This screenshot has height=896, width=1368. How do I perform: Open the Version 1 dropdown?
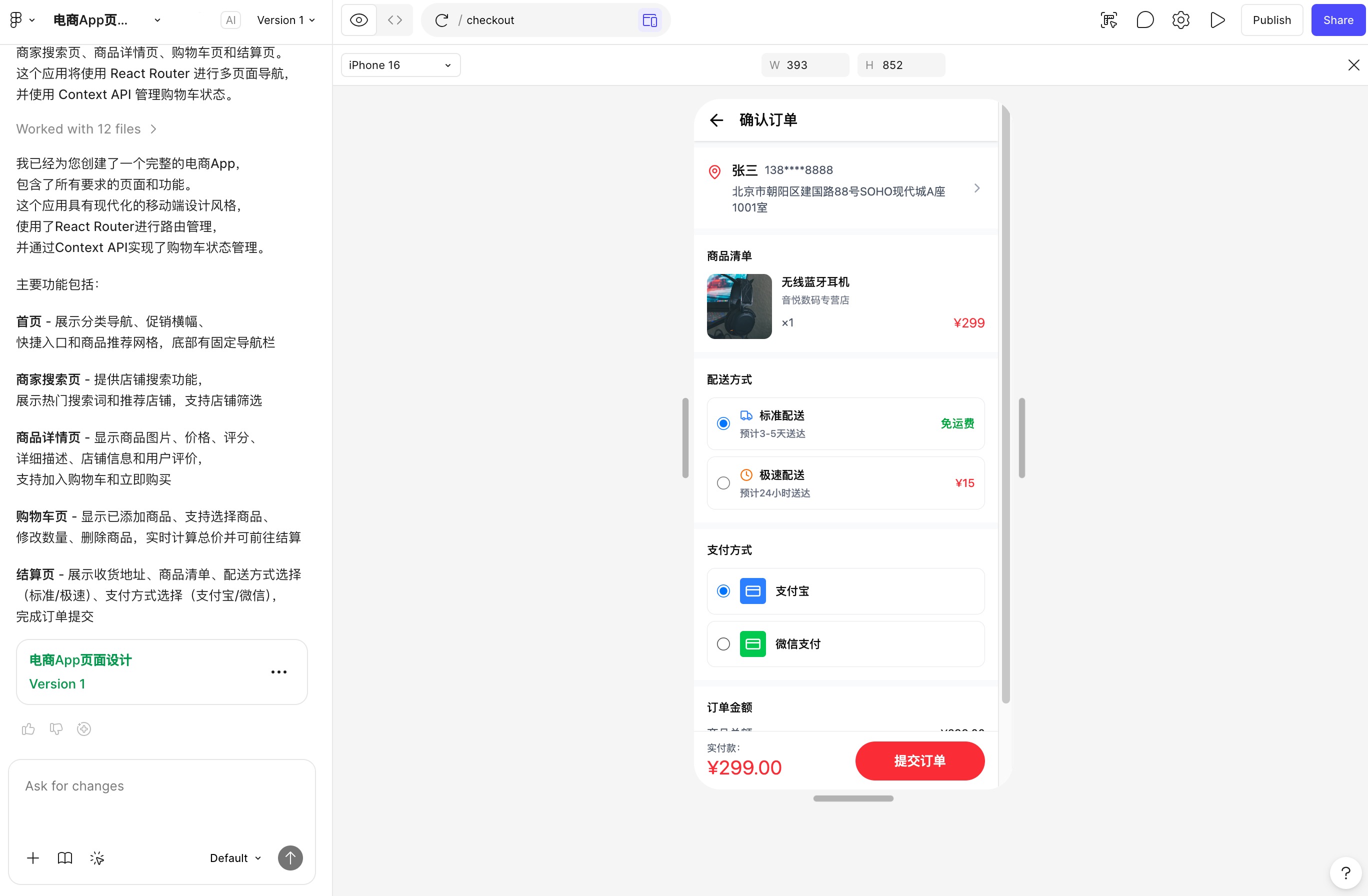(285, 20)
